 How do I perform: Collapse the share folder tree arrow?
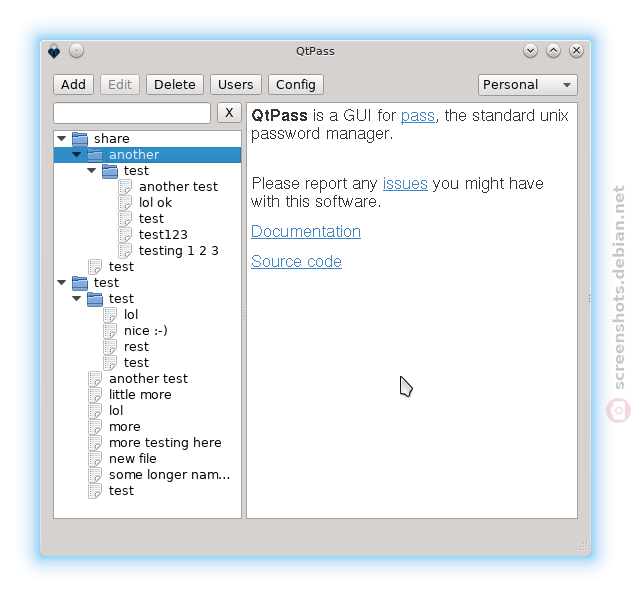click(x=62, y=138)
